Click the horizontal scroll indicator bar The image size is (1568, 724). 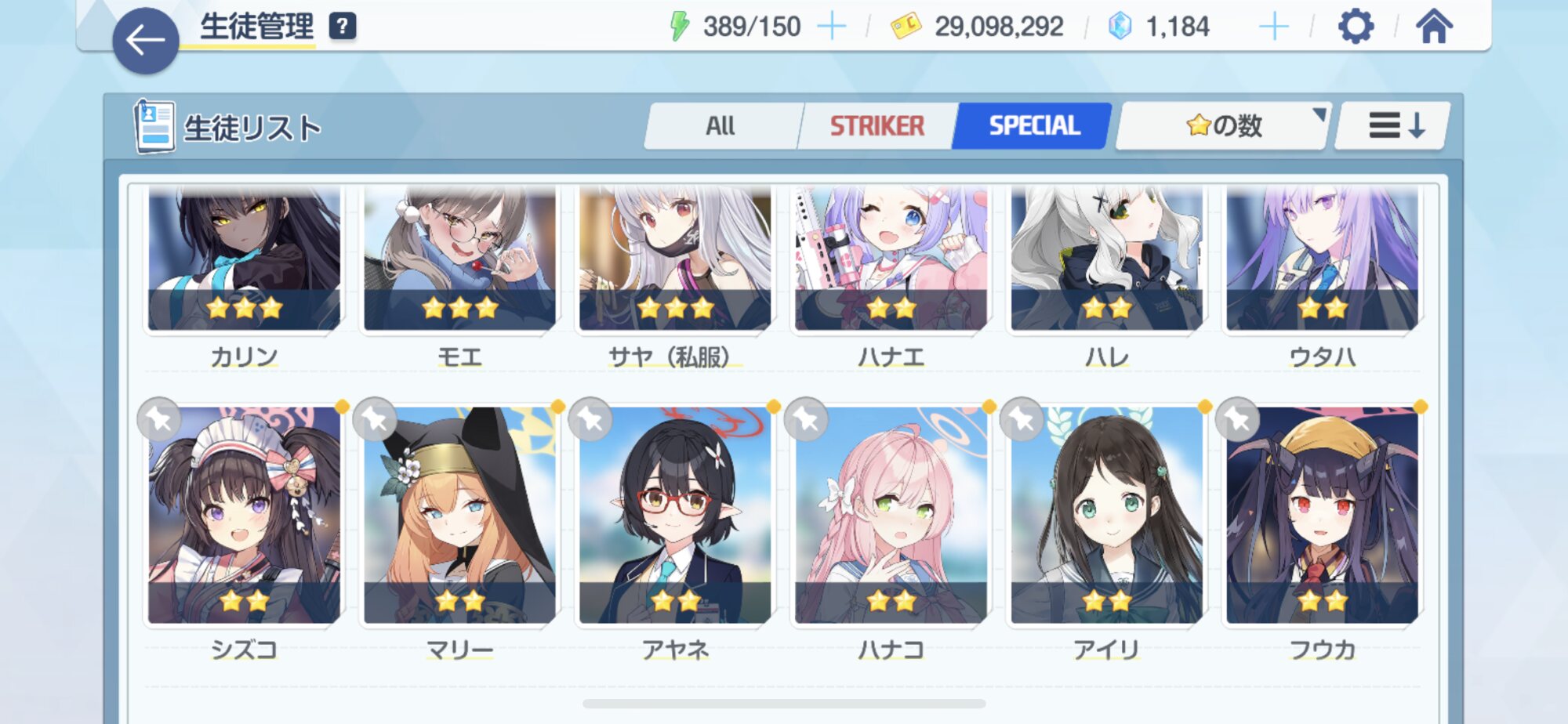point(784,704)
